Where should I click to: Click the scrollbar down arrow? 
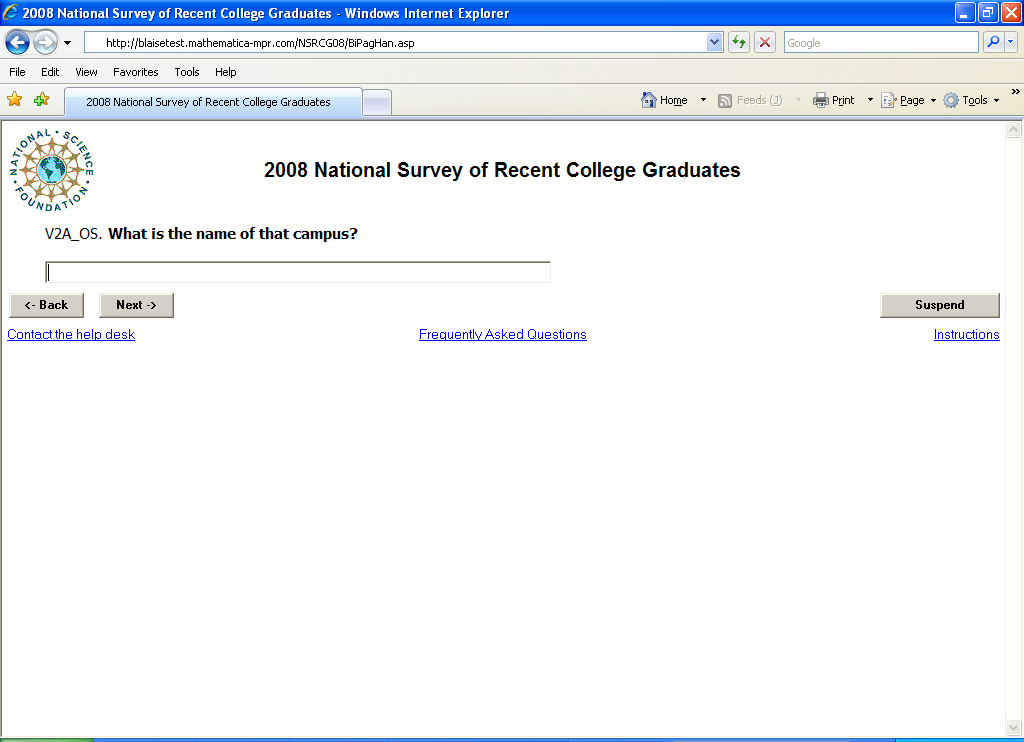pos(1014,727)
